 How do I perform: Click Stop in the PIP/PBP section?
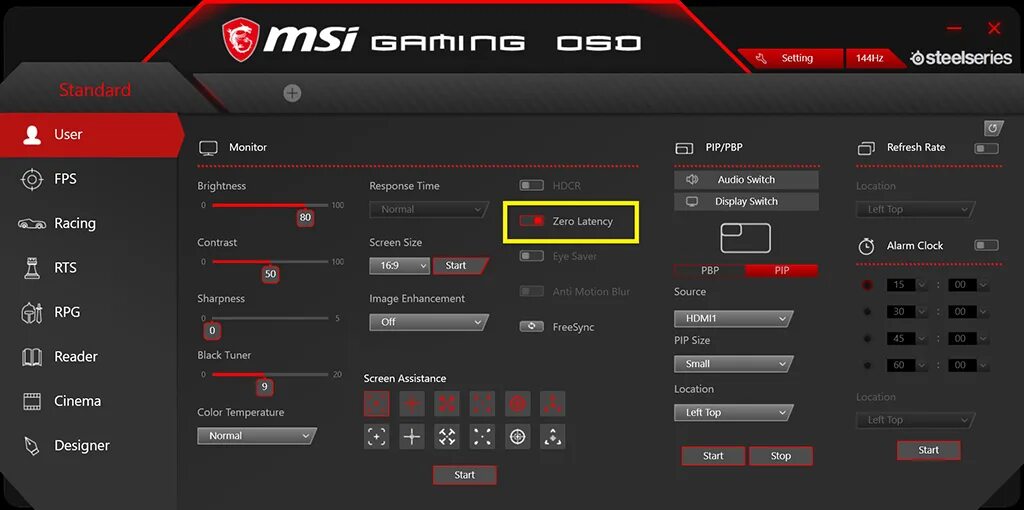(780, 456)
